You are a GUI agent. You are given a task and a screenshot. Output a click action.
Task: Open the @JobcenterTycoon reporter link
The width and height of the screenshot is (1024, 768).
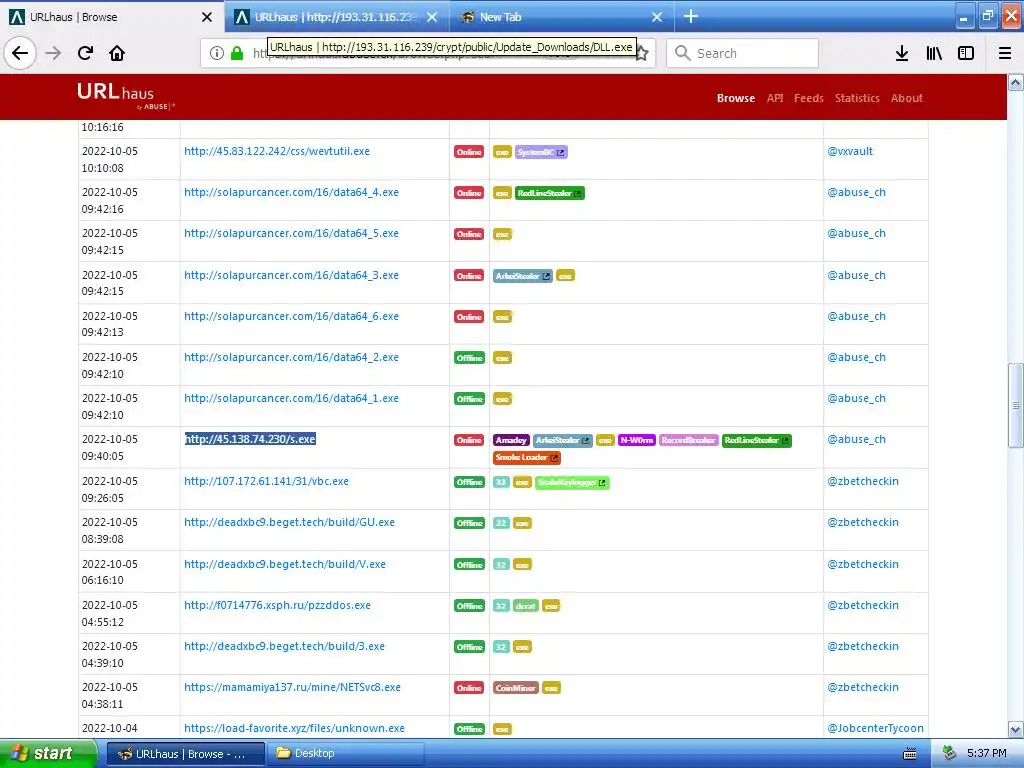(875, 728)
